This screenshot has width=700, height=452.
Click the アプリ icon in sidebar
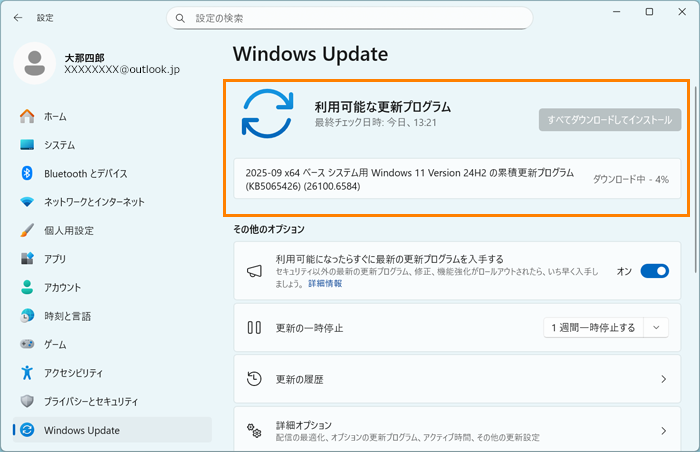[27, 259]
